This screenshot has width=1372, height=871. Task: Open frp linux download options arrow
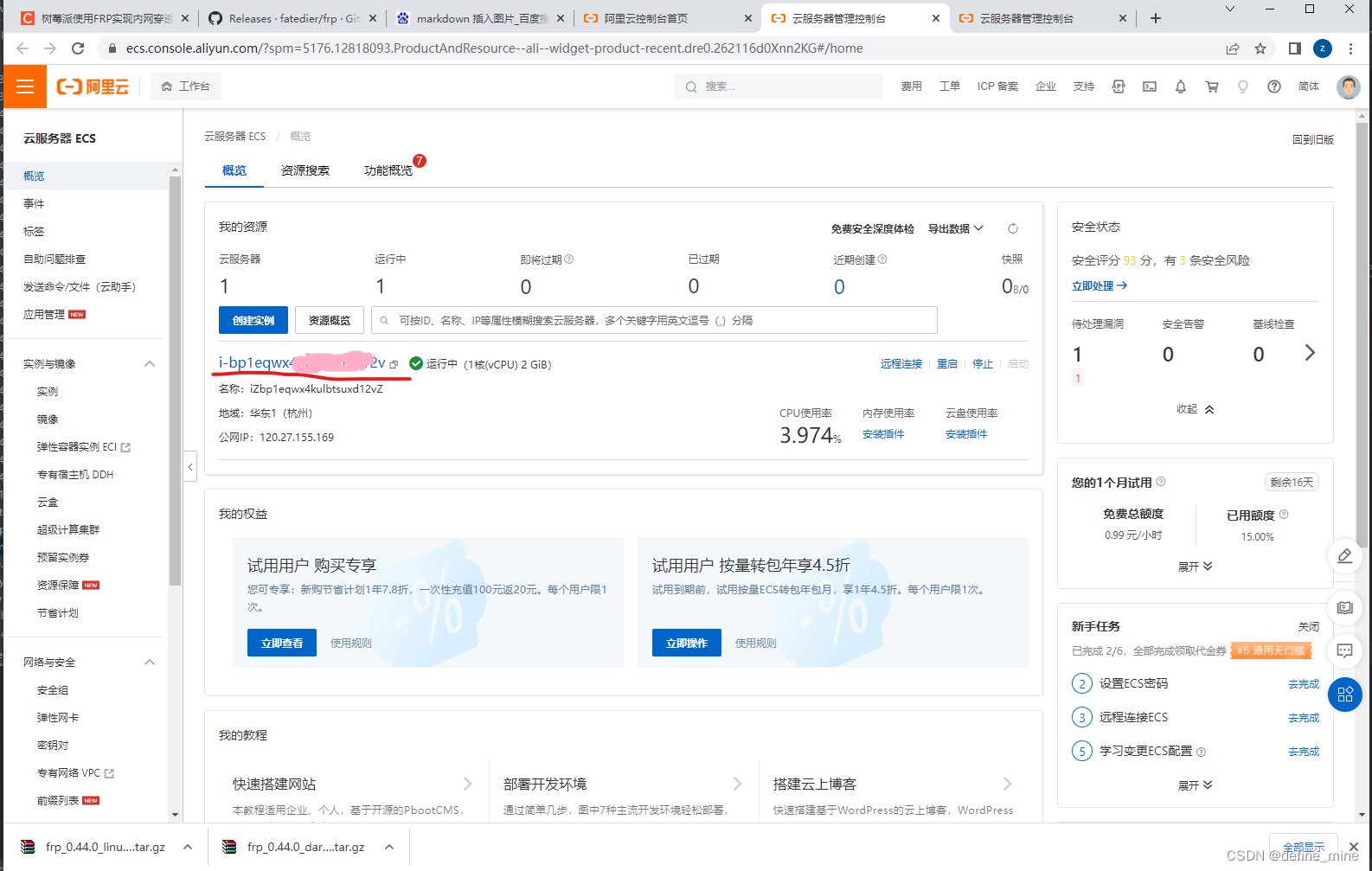pyautogui.click(x=188, y=847)
